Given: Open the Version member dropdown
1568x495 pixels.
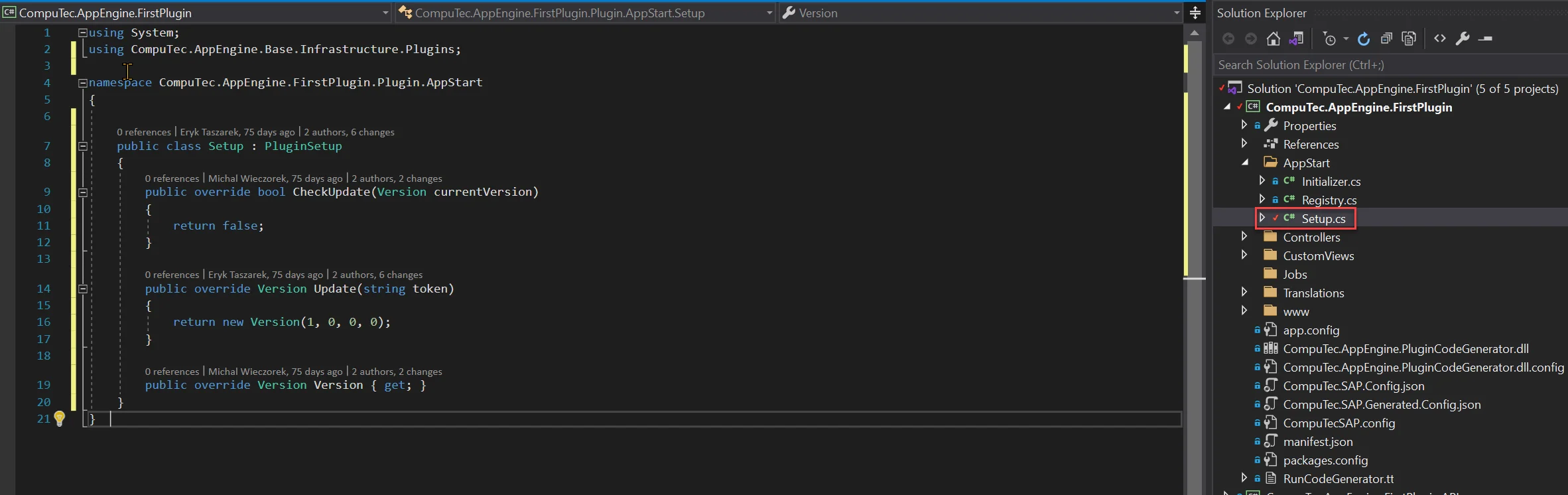Looking at the screenshot, I should 1176,13.
